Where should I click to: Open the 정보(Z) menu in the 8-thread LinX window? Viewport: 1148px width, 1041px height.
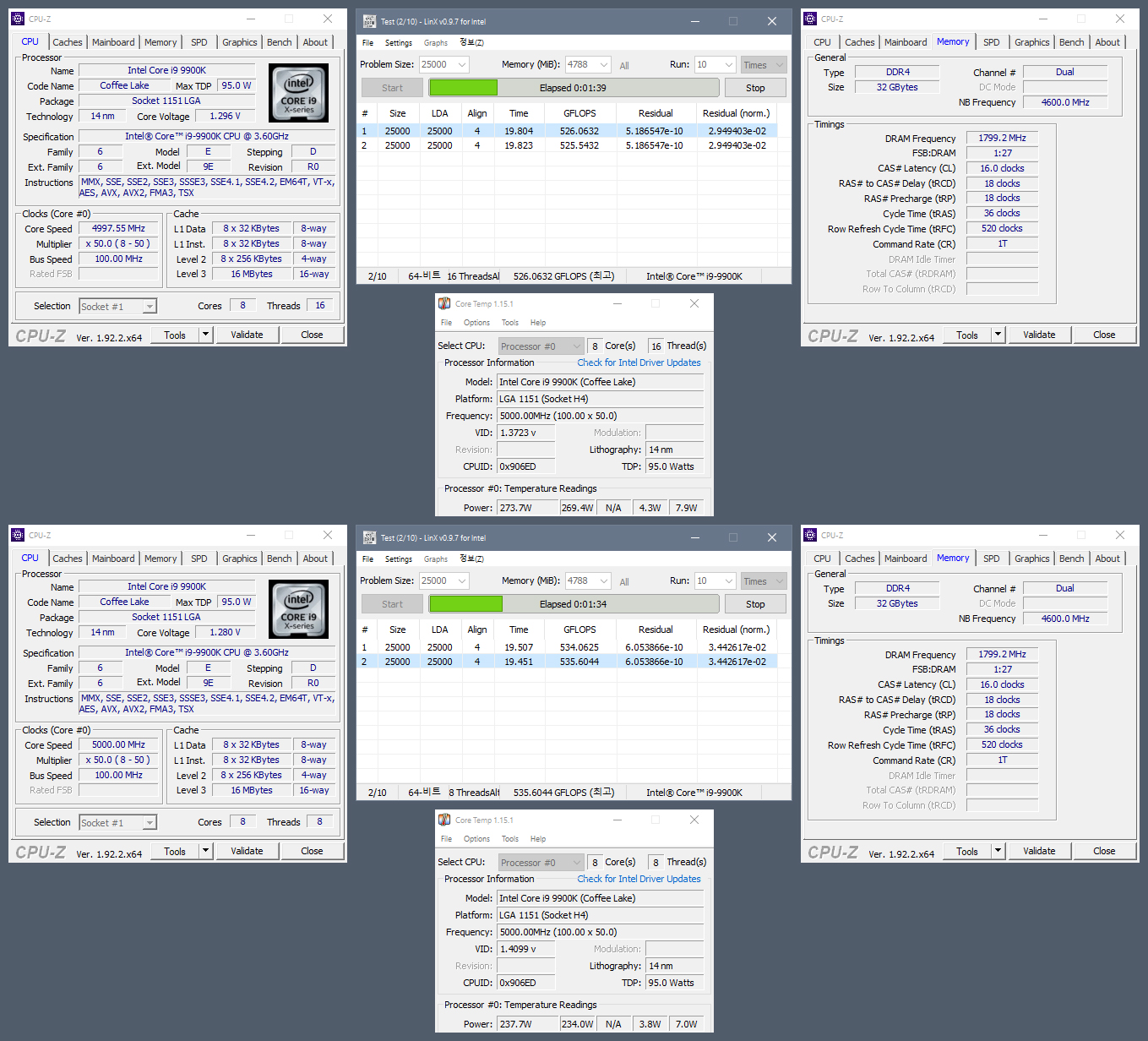point(472,559)
